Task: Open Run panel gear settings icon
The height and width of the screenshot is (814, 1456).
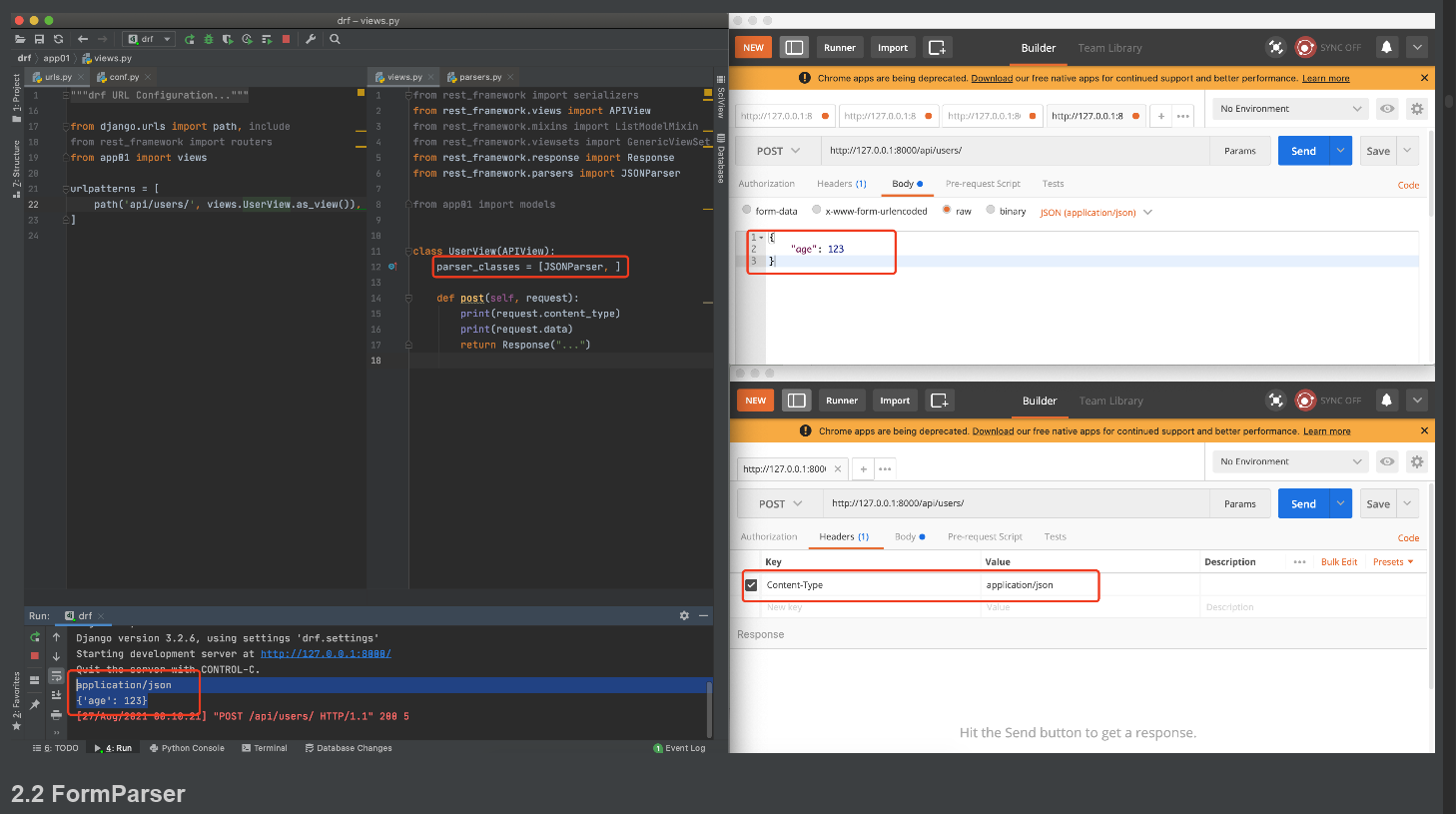Action: pyautogui.click(x=684, y=615)
